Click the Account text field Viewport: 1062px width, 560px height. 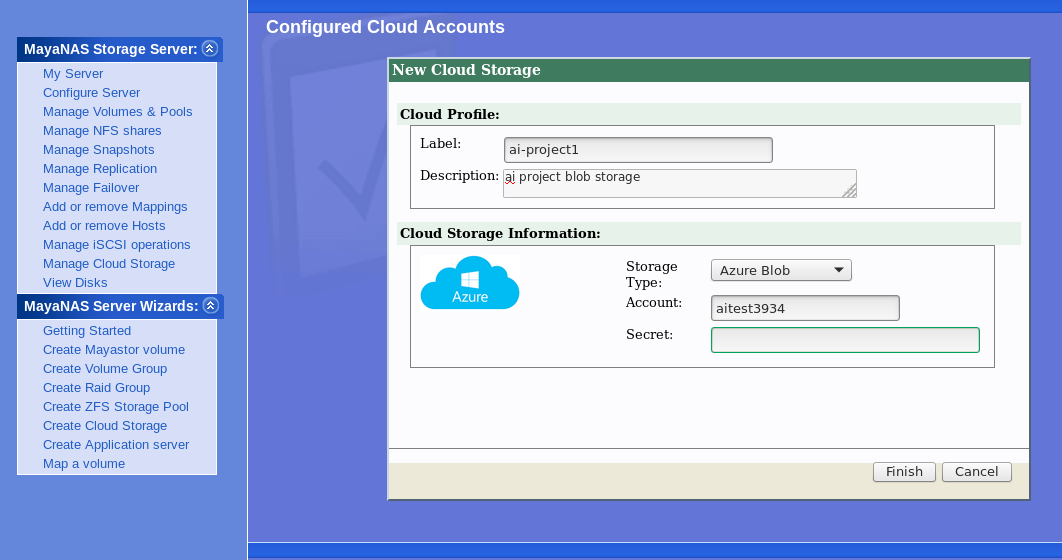[805, 308]
